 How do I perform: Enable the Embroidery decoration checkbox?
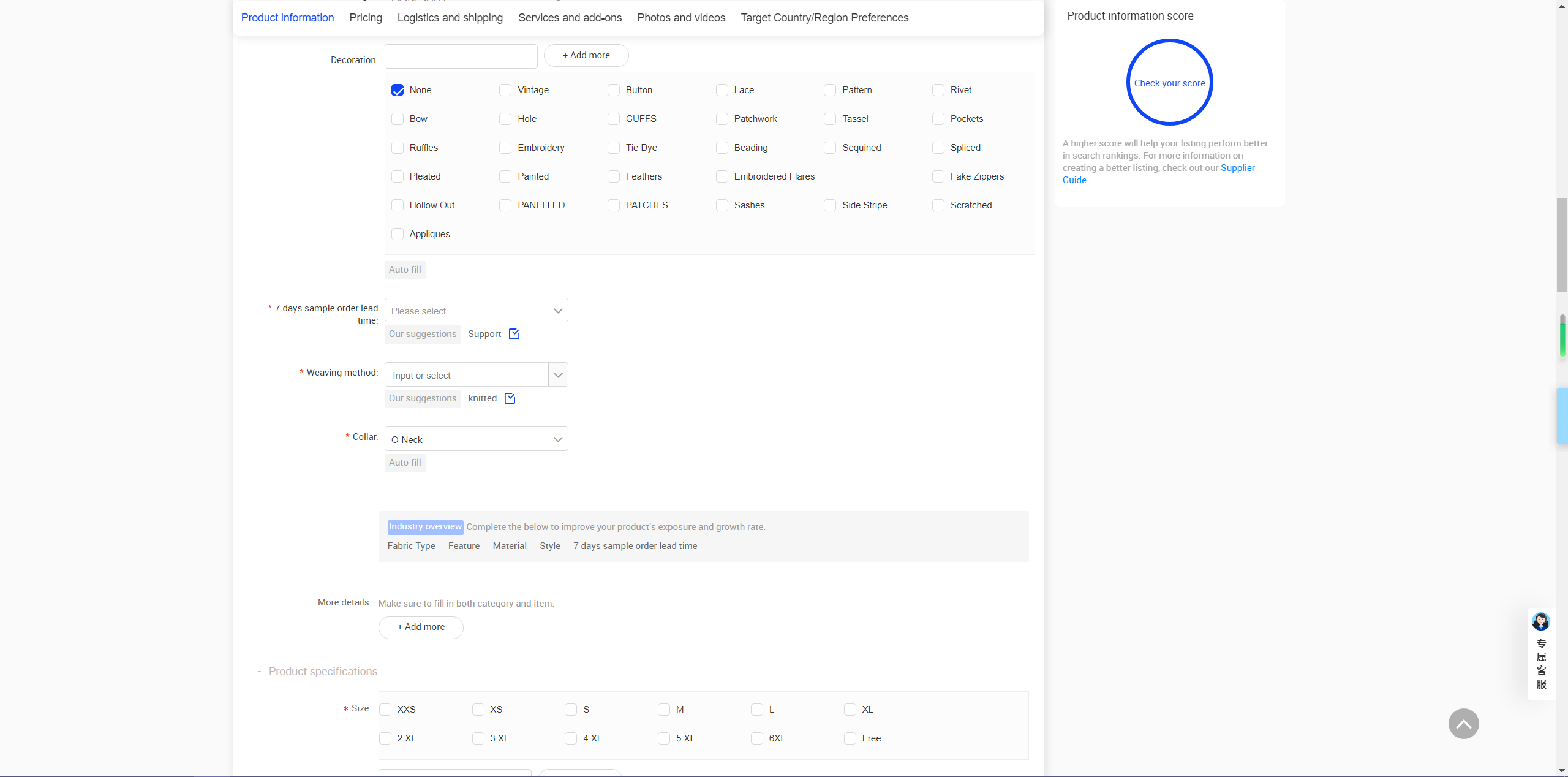click(x=505, y=148)
